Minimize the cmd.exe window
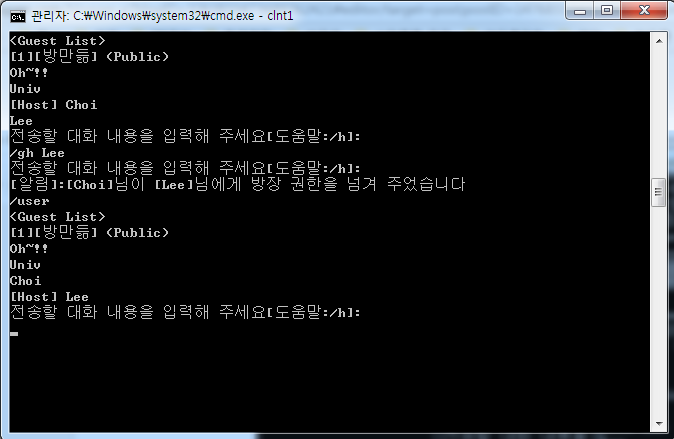674x439 pixels. (x=579, y=11)
